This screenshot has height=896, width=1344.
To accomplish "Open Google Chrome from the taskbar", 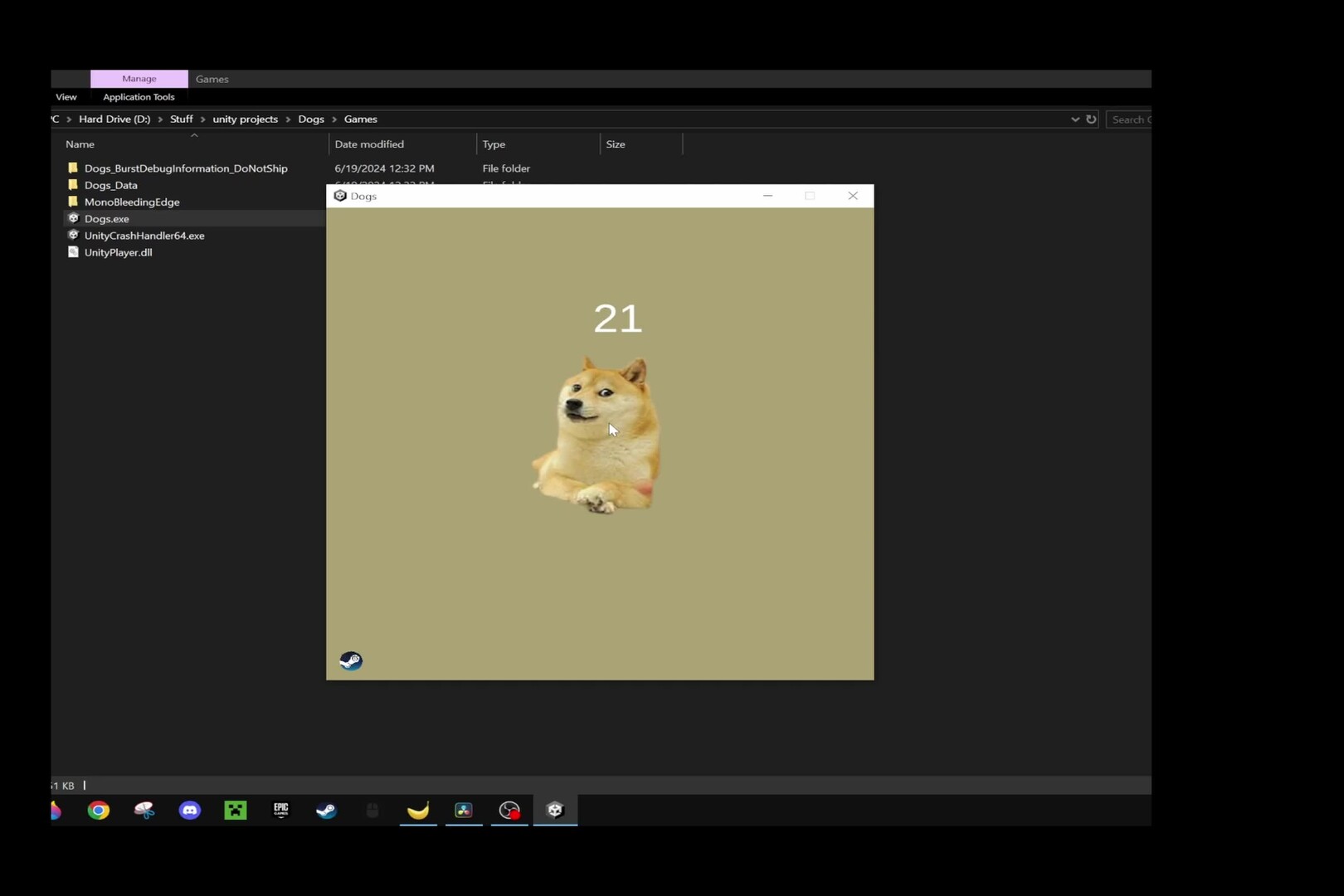I will [99, 811].
